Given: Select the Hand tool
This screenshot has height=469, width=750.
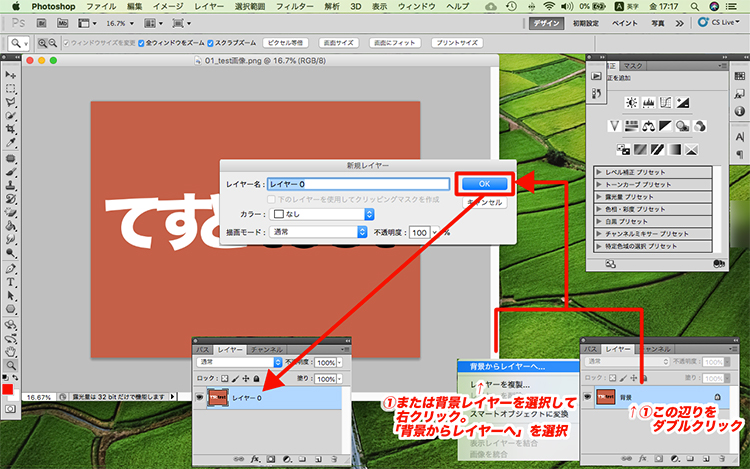Looking at the screenshot, I should (11, 352).
